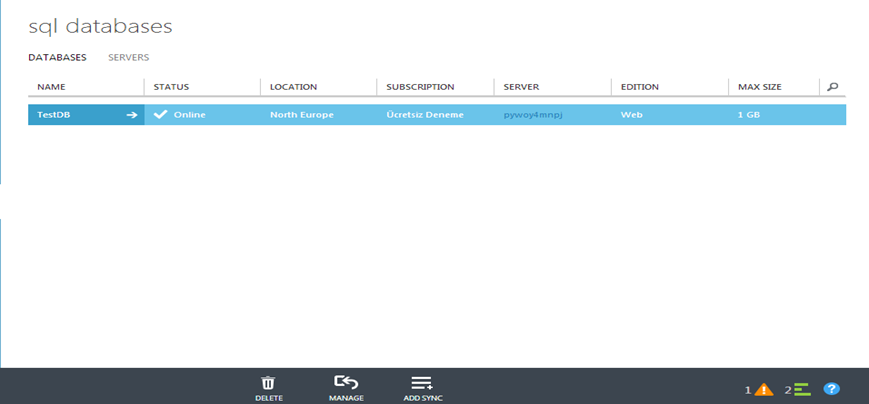Viewport: 869px width, 404px height.
Task: Switch to the Servers tab
Action: coord(129,57)
